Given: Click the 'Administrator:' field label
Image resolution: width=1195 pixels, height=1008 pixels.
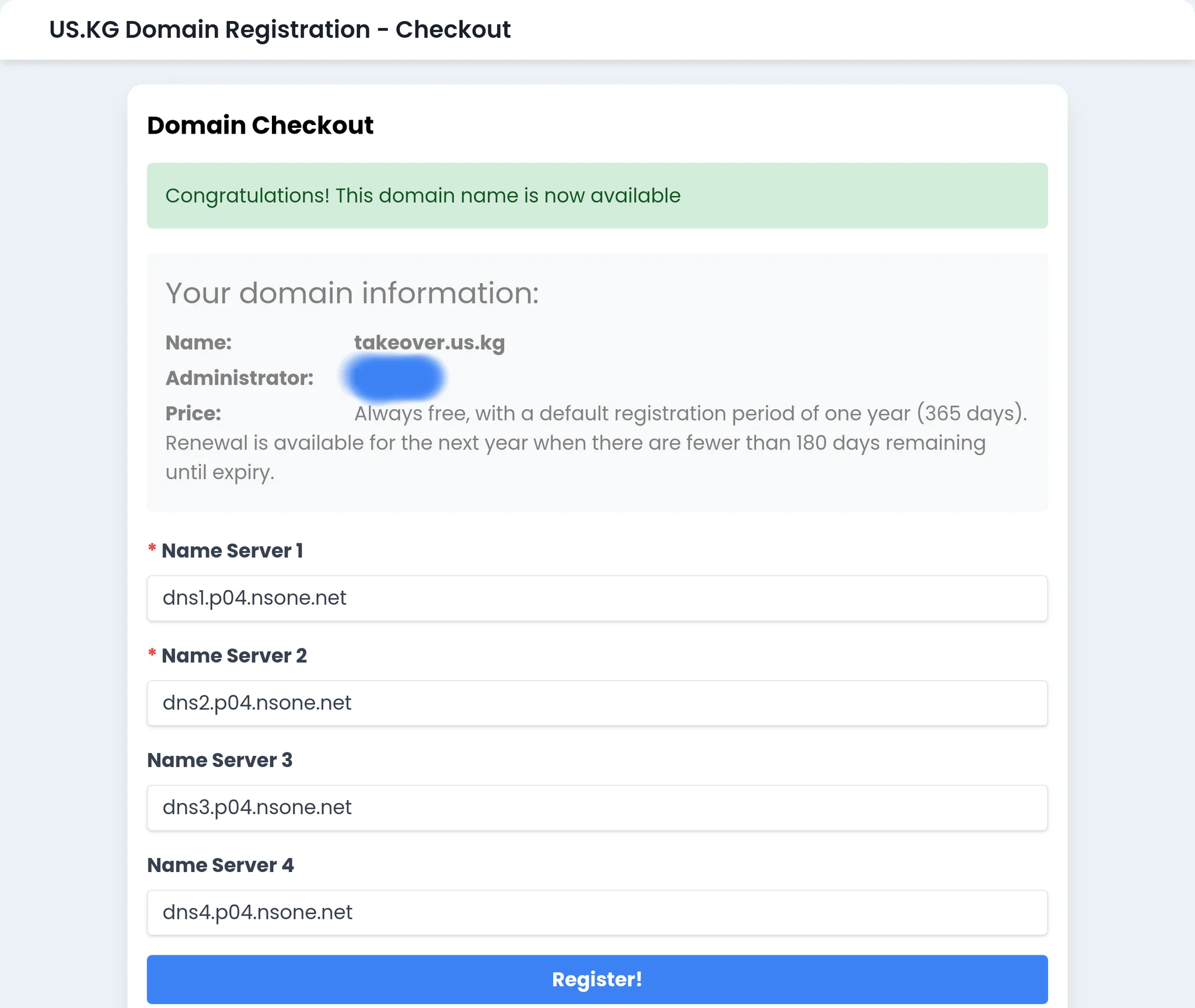Looking at the screenshot, I should (x=239, y=378).
